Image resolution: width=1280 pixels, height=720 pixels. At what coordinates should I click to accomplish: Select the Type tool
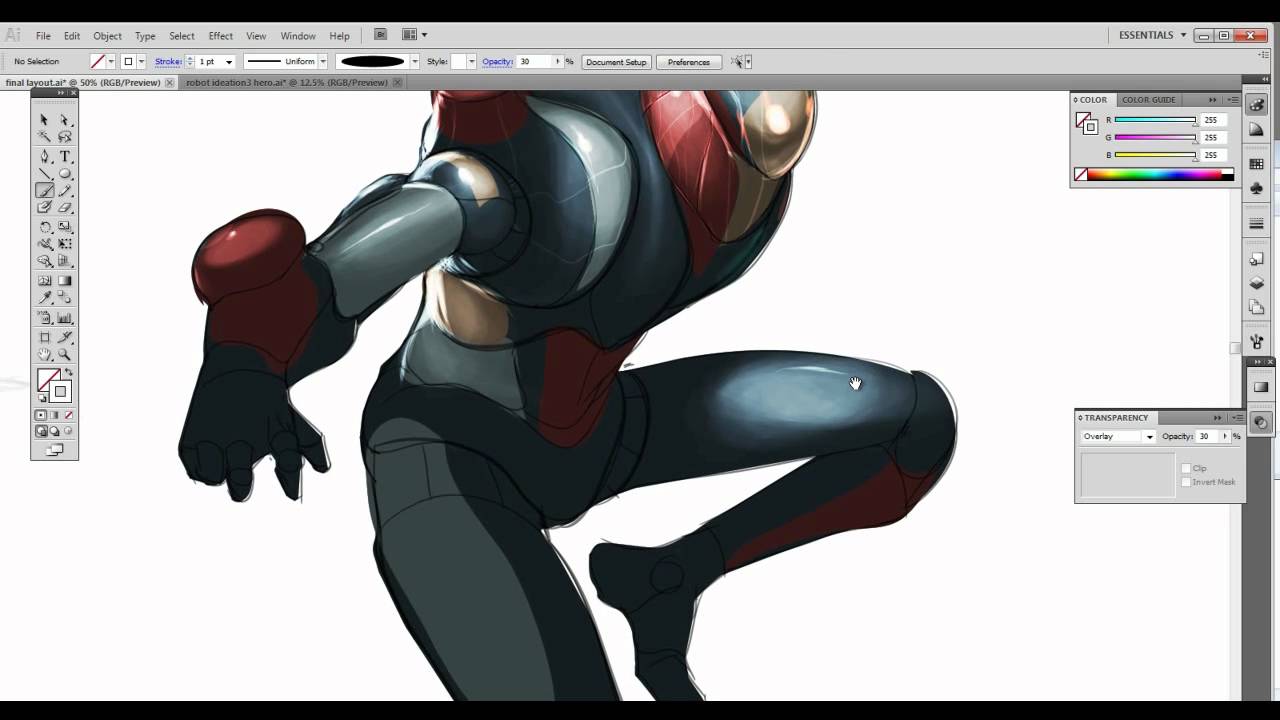pyautogui.click(x=65, y=156)
